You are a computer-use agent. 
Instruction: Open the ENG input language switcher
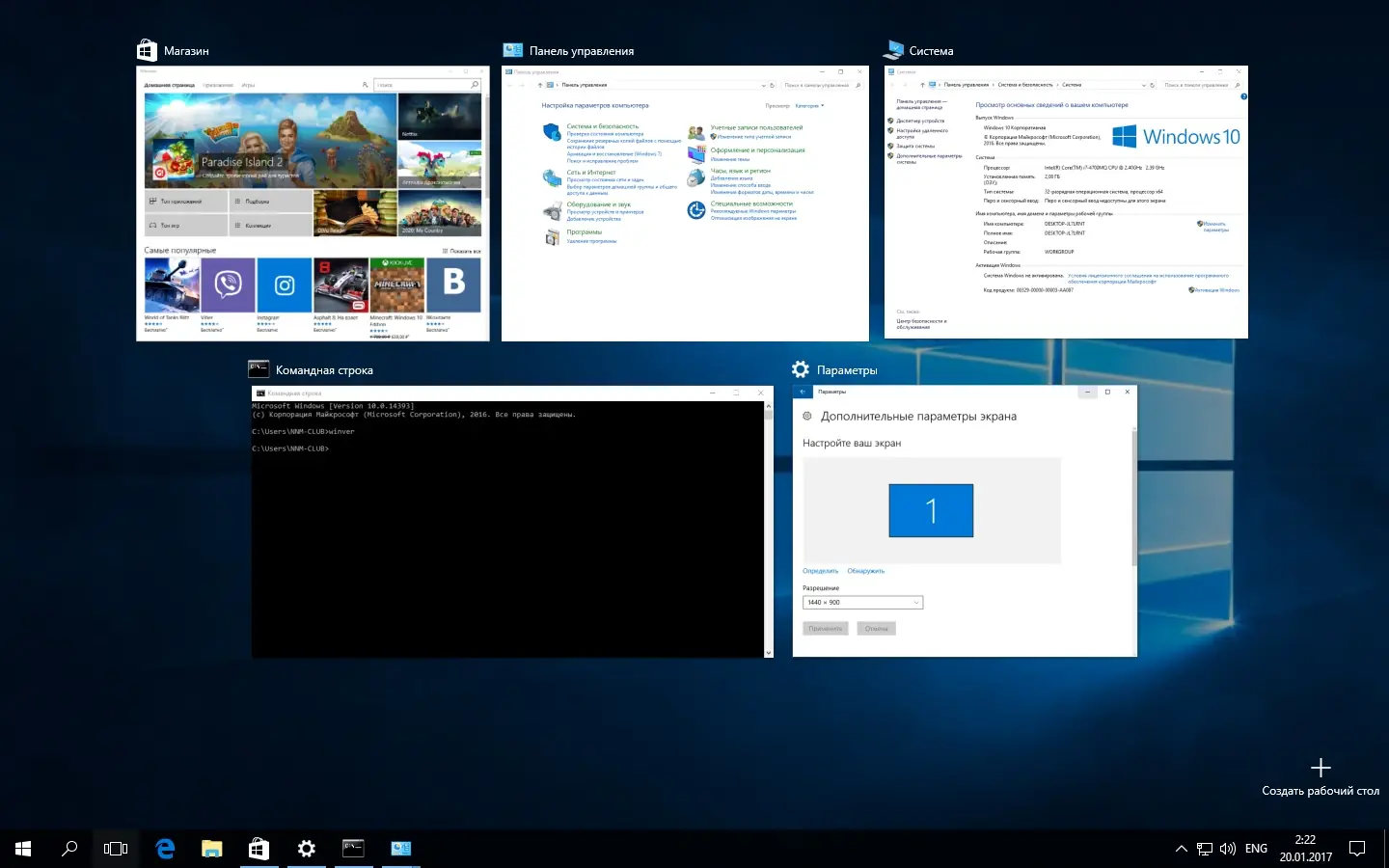coord(1256,849)
